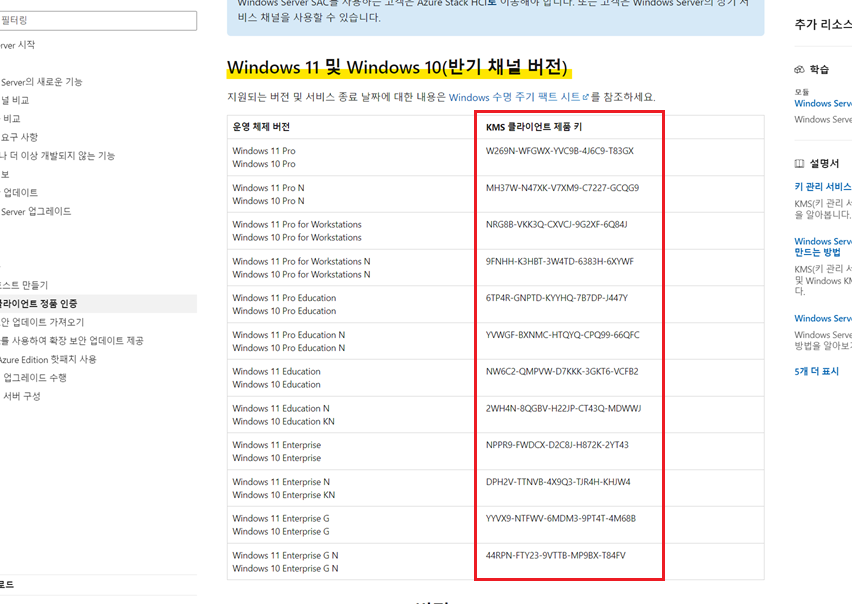Click the Windows 11 Enterprise cell text

277,445
